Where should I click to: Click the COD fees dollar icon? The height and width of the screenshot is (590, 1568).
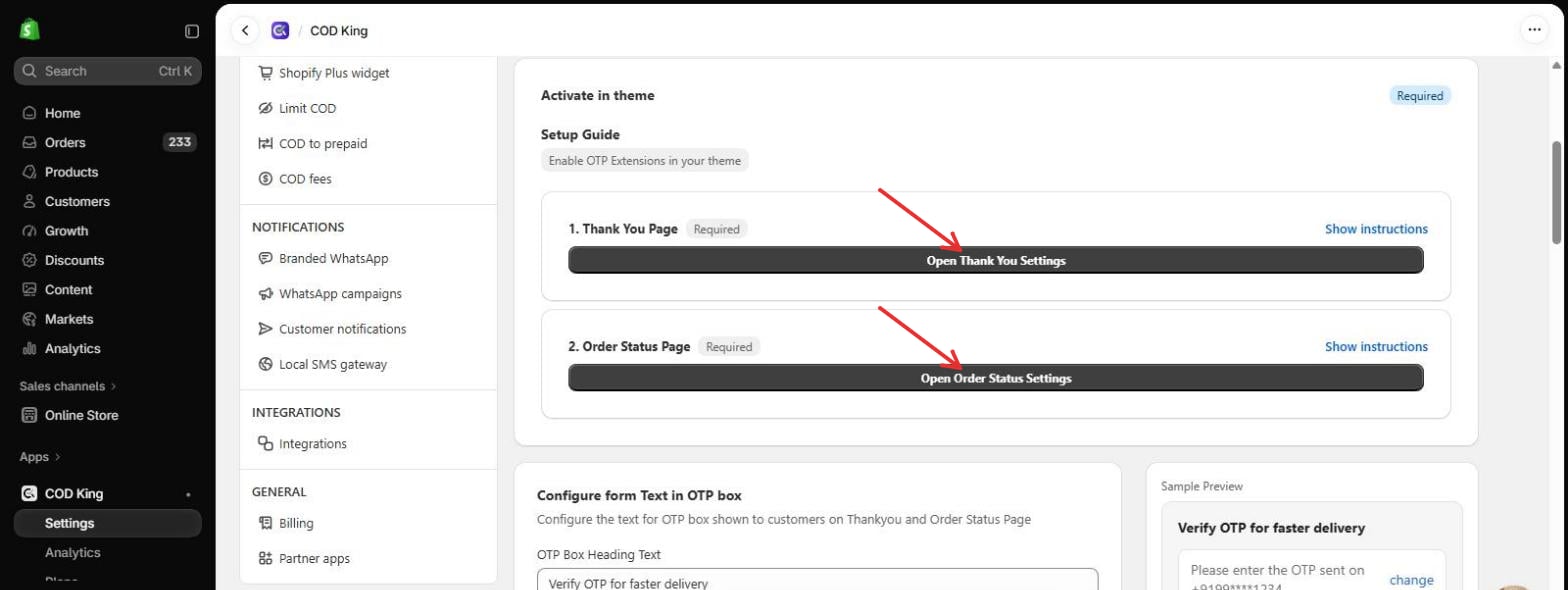pos(265,179)
